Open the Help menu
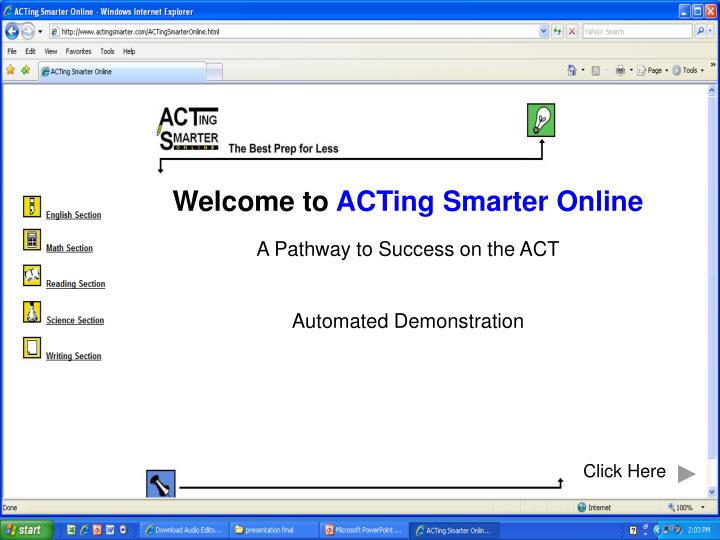The height and width of the screenshot is (540, 720). pos(129,51)
